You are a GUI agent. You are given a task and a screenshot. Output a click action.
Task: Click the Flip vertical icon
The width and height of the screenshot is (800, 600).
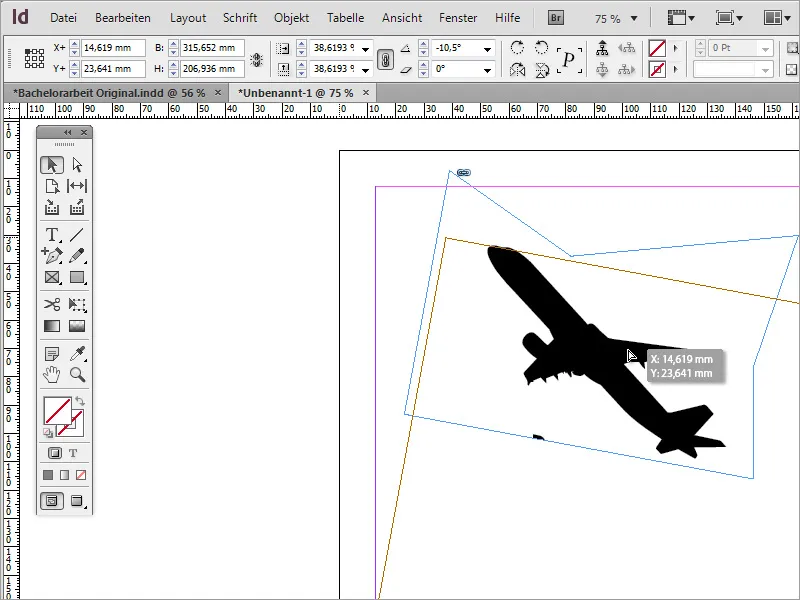(541, 69)
